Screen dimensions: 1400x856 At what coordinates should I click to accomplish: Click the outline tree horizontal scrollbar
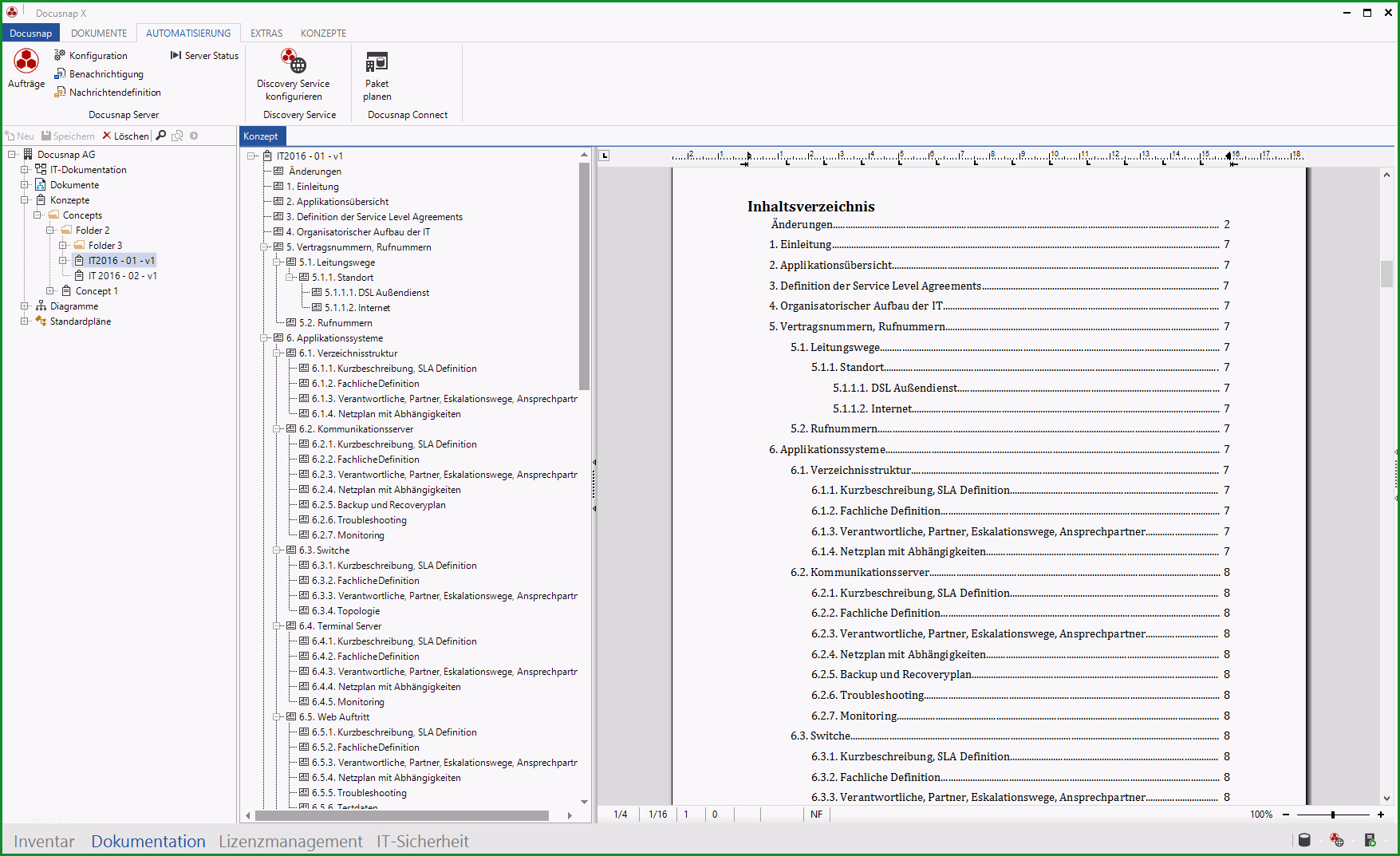pyautogui.click(x=402, y=815)
